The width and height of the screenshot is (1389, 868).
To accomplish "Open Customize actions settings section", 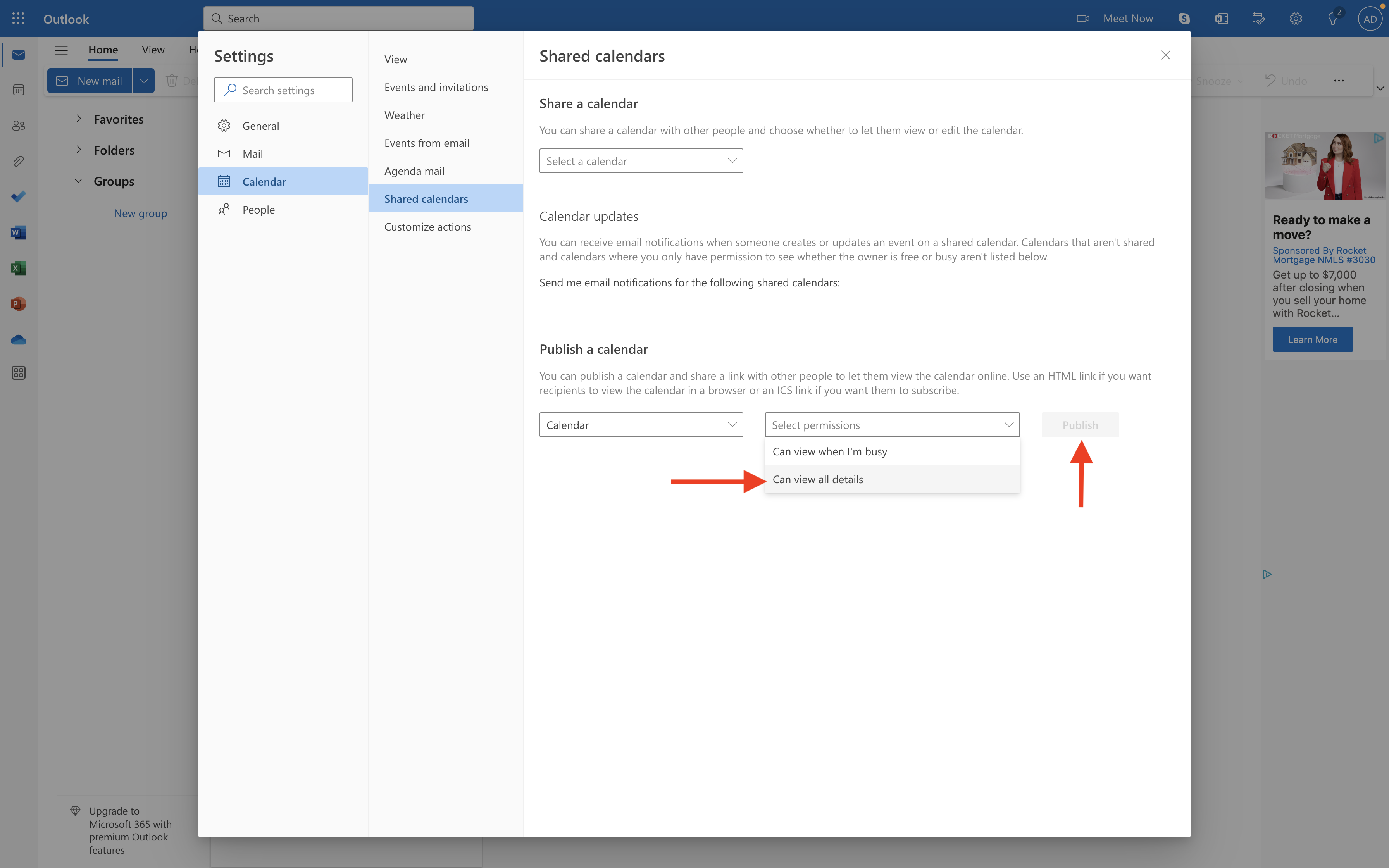I will click(427, 227).
